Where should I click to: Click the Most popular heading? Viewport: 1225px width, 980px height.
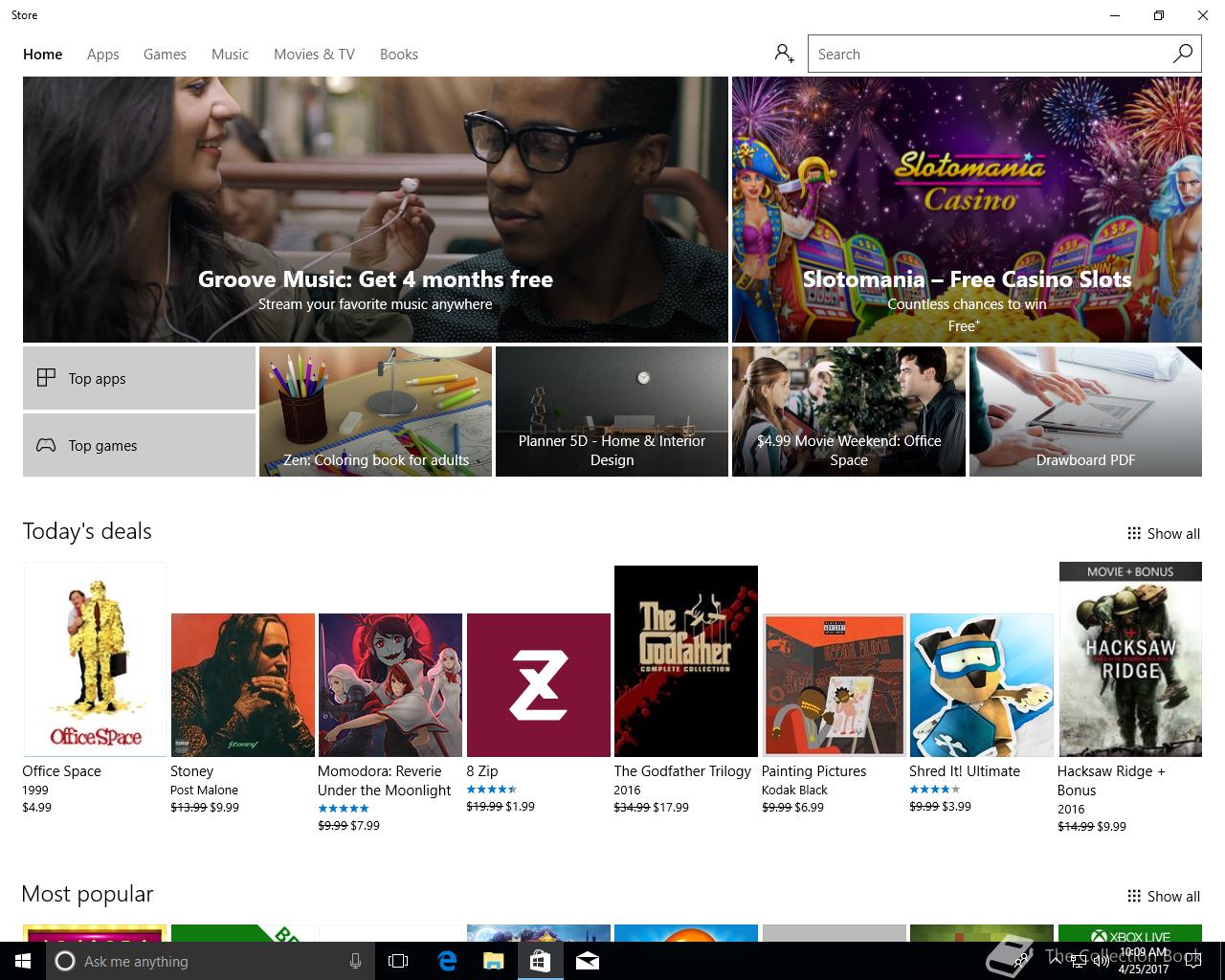click(87, 894)
